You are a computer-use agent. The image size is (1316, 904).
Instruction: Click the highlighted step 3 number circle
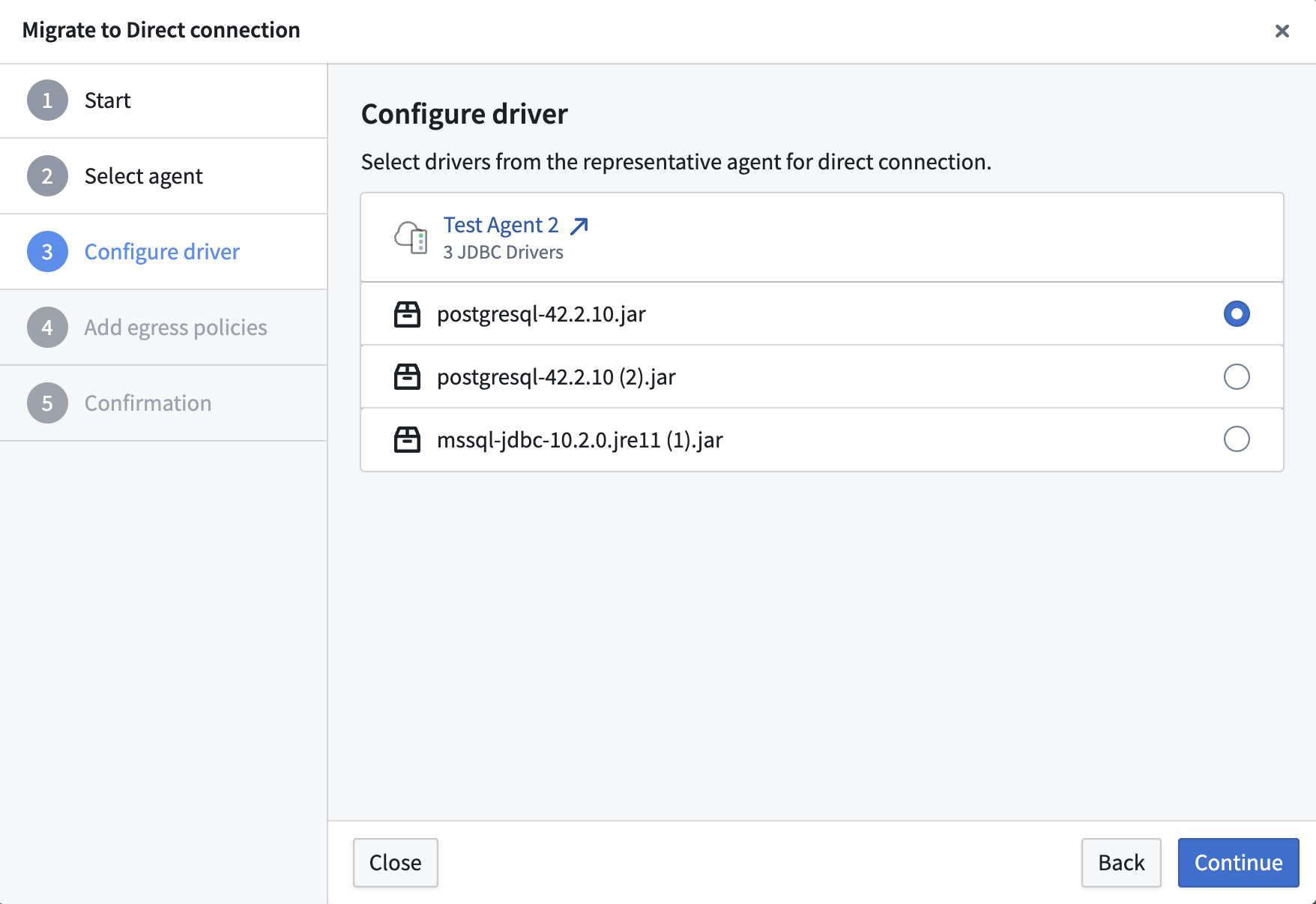(x=47, y=252)
